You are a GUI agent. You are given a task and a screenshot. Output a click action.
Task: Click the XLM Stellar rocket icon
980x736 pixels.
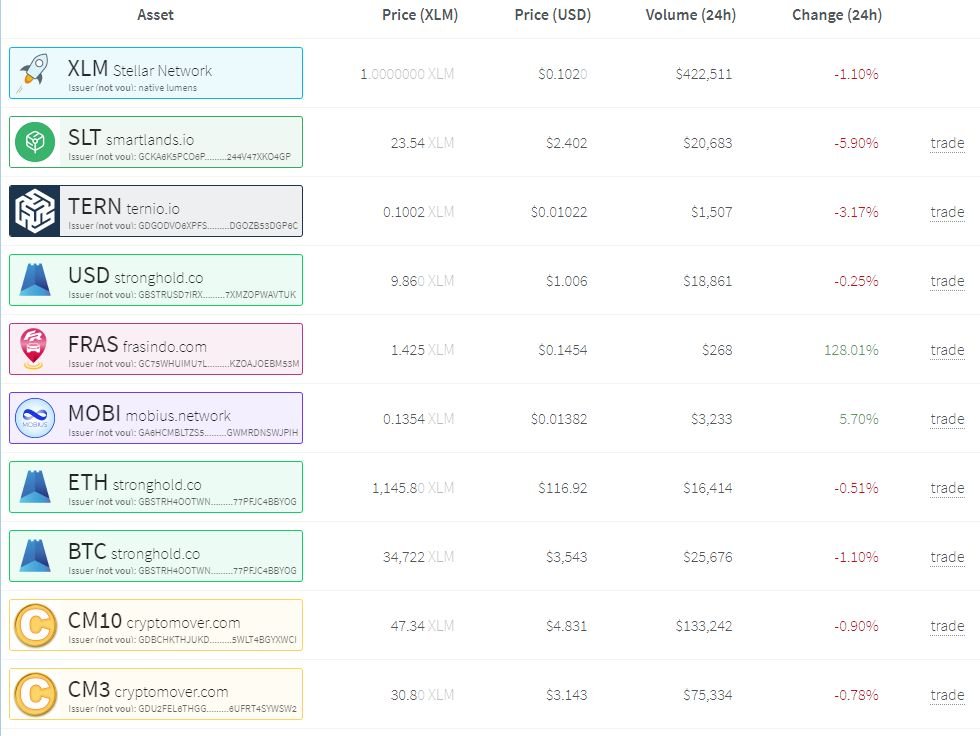34,72
